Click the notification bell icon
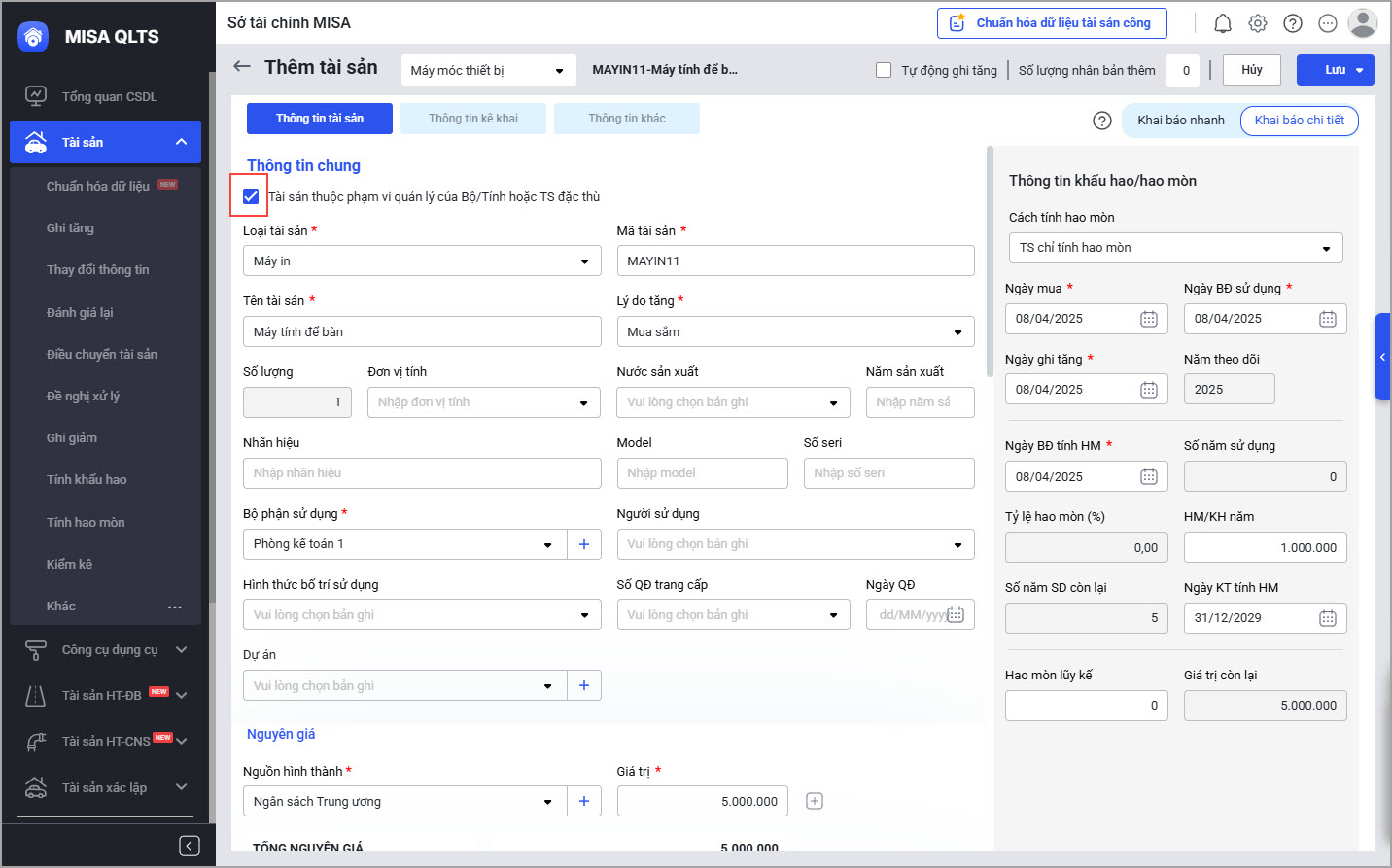Screen dimensions: 1392x868 coord(1223,23)
